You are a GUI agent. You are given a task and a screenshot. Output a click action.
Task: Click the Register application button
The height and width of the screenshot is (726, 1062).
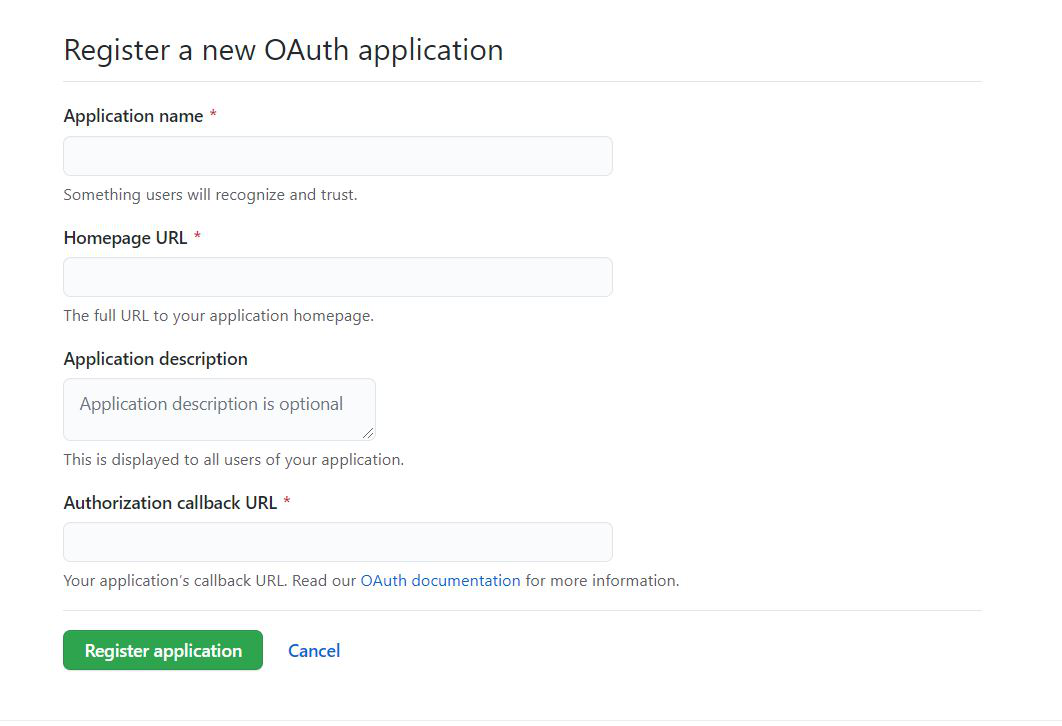(x=163, y=650)
